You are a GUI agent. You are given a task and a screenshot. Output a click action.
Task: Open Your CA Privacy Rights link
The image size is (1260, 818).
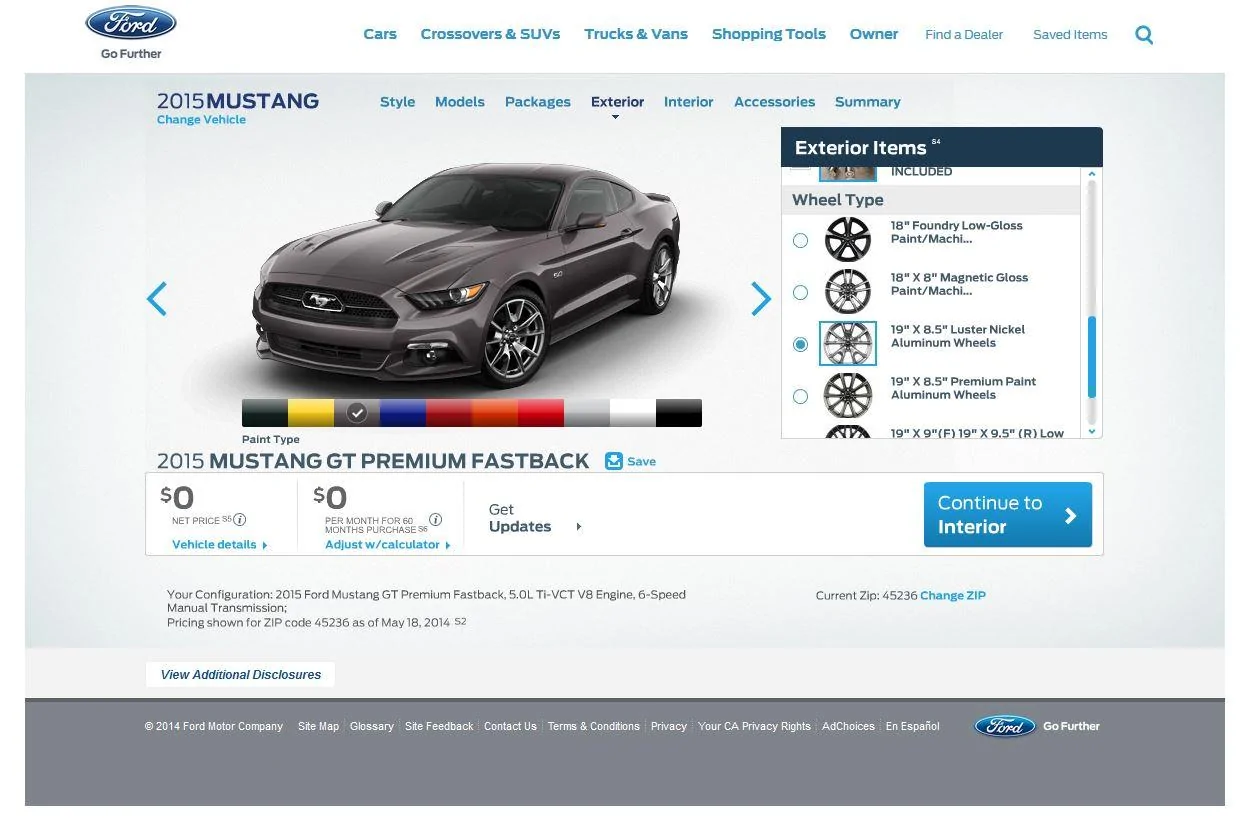[x=754, y=727]
